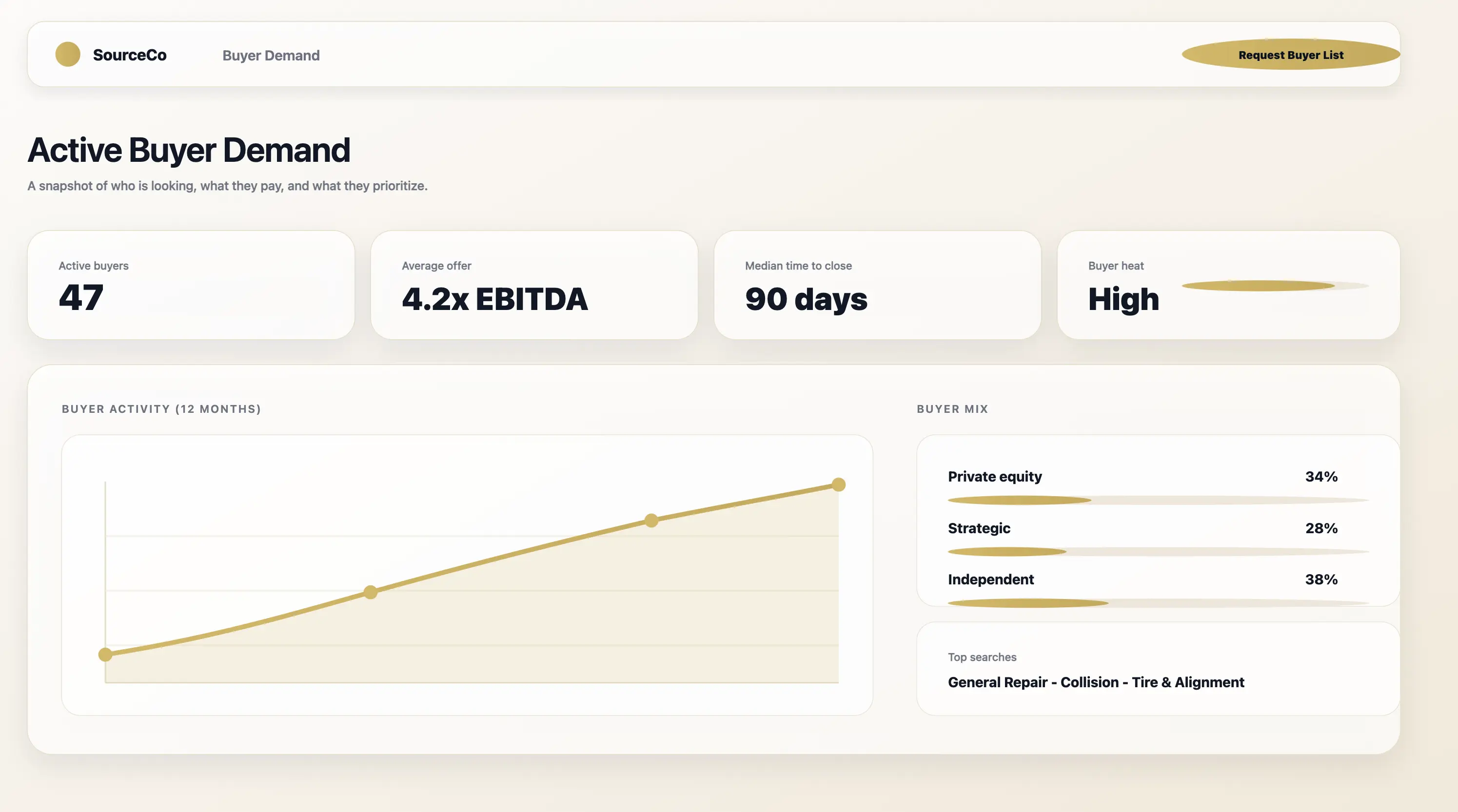
Task: Select the third chart data point
Action: point(651,520)
